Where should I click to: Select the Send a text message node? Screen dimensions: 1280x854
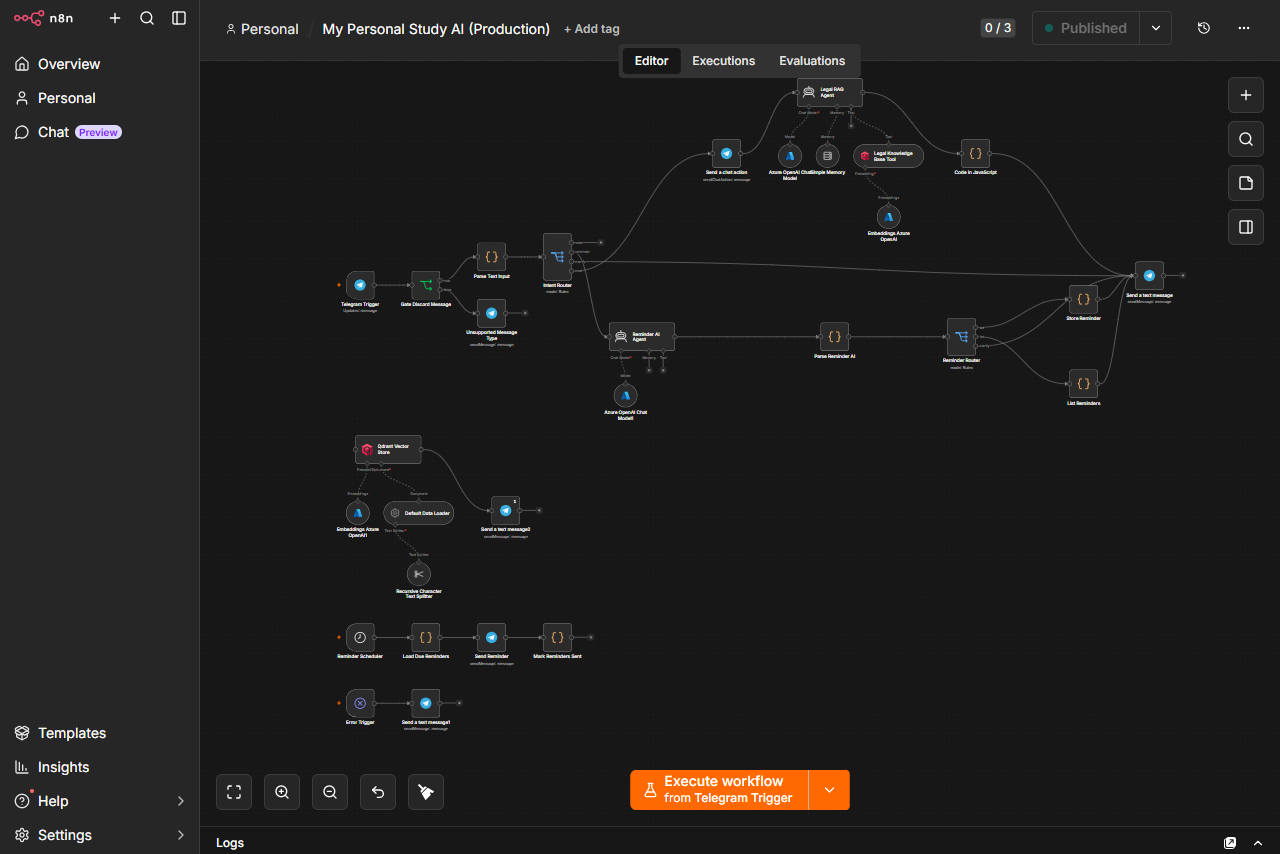1149,276
